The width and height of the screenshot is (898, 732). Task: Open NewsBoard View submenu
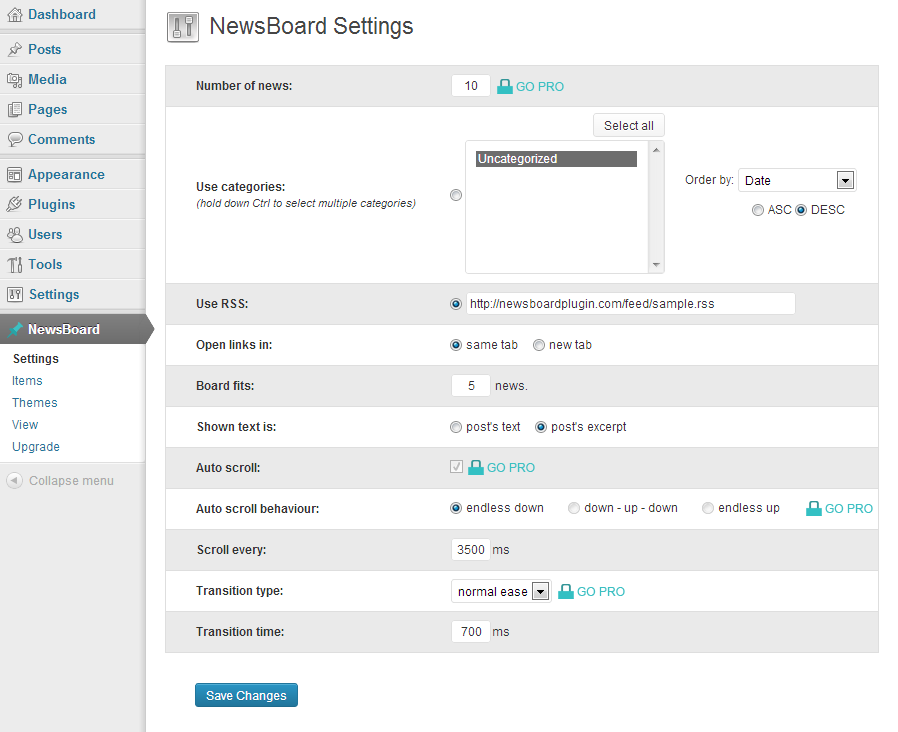pyautogui.click(x=25, y=424)
